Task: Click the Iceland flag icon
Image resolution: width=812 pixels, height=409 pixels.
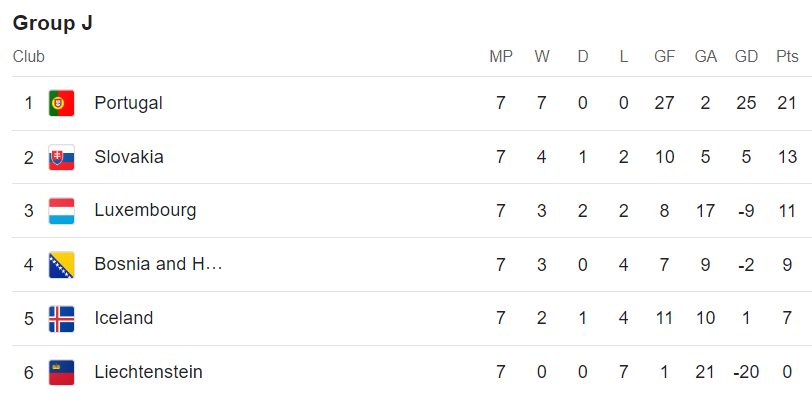Action: coord(61,319)
